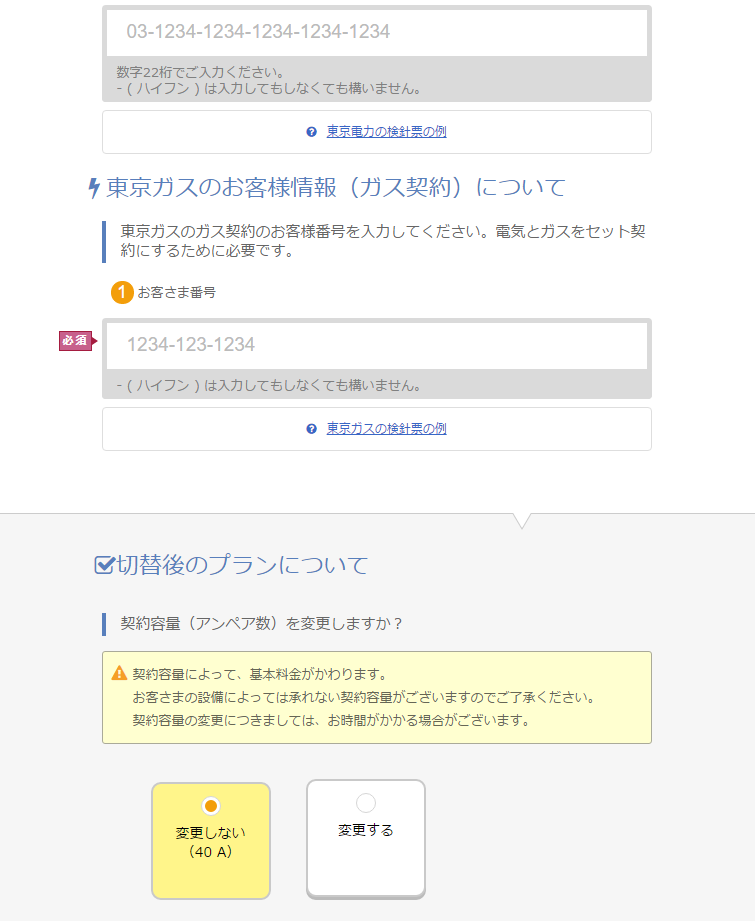Image resolution: width=755 pixels, height=921 pixels.
Task: Click the 東京ガスのお客様情報（ガス契約）について heading
Action: click(x=335, y=188)
